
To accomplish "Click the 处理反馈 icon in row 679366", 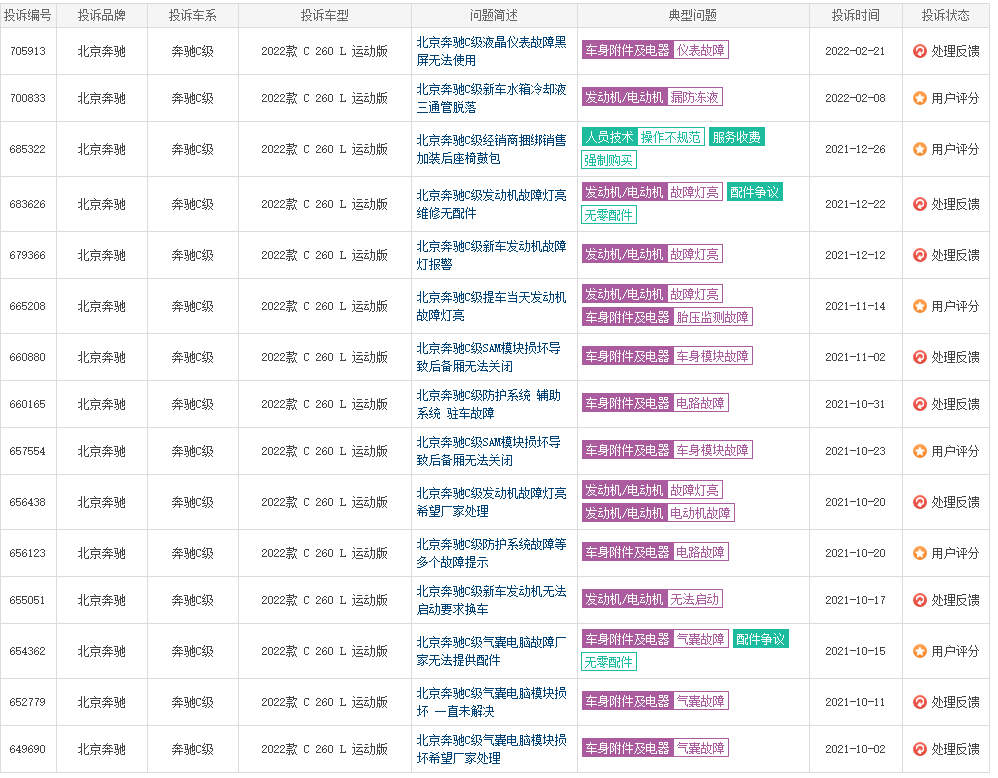I will (919, 255).
